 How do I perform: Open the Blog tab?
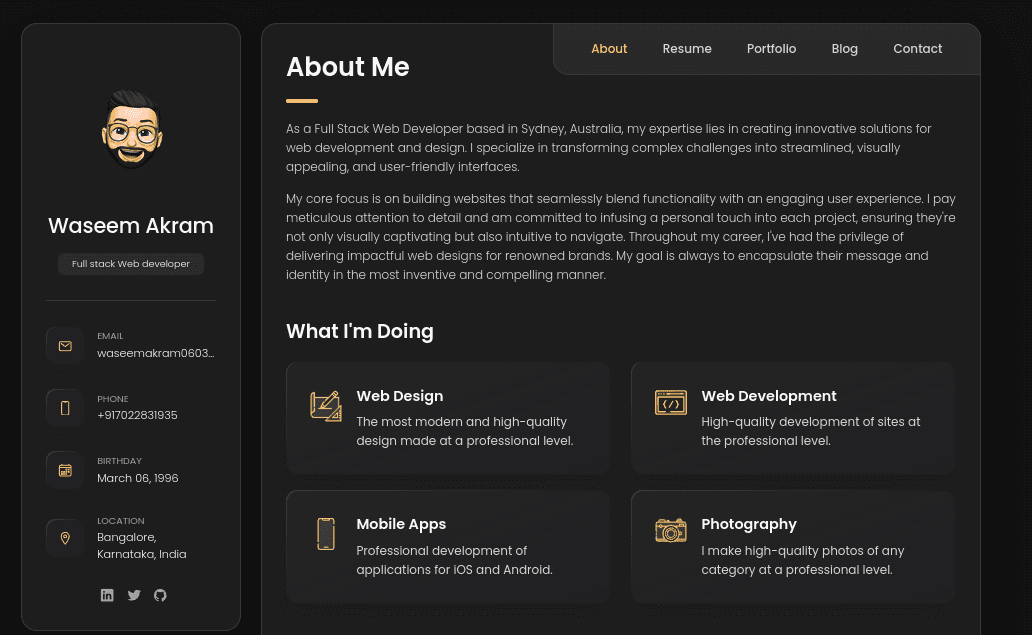tap(844, 49)
